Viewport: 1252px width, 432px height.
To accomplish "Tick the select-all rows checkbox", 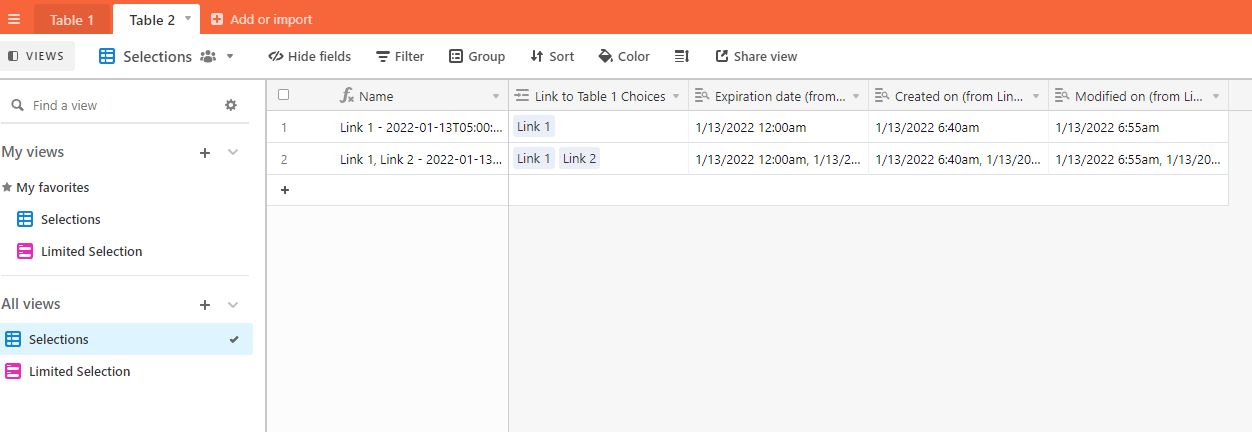I will (x=284, y=95).
